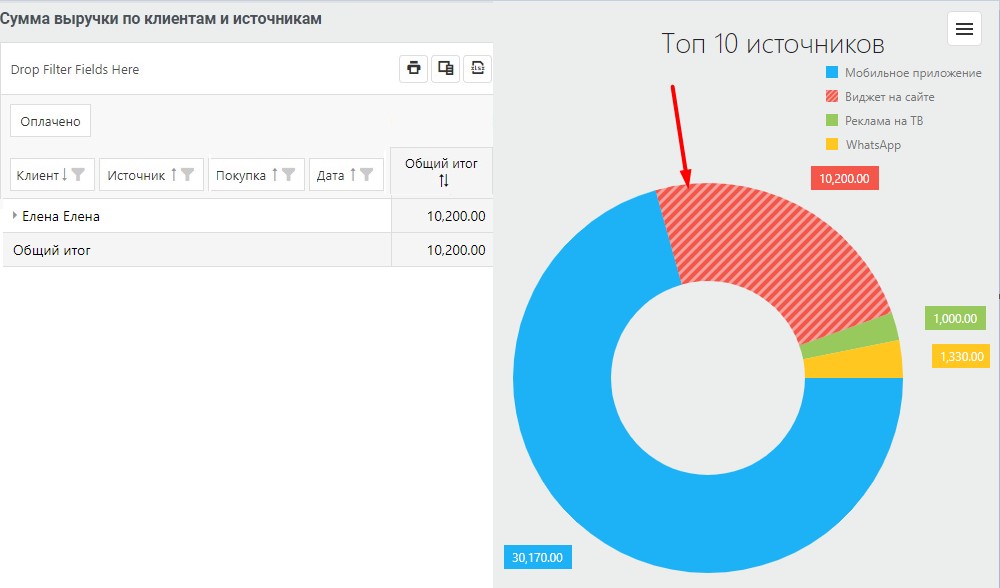1000x588 pixels.
Task: Select the green Реклама на ТВ donut slice
Action: tap(849, 336)
